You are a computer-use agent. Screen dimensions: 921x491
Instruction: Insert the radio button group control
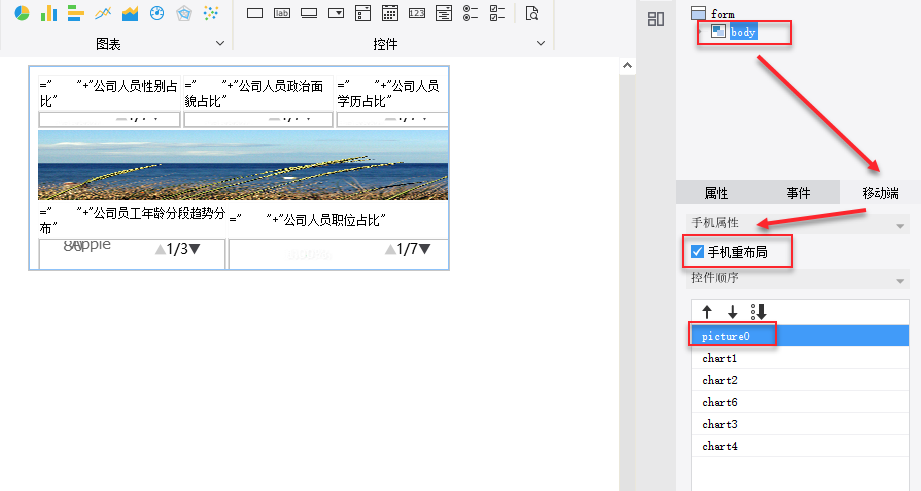coord(471,14)
